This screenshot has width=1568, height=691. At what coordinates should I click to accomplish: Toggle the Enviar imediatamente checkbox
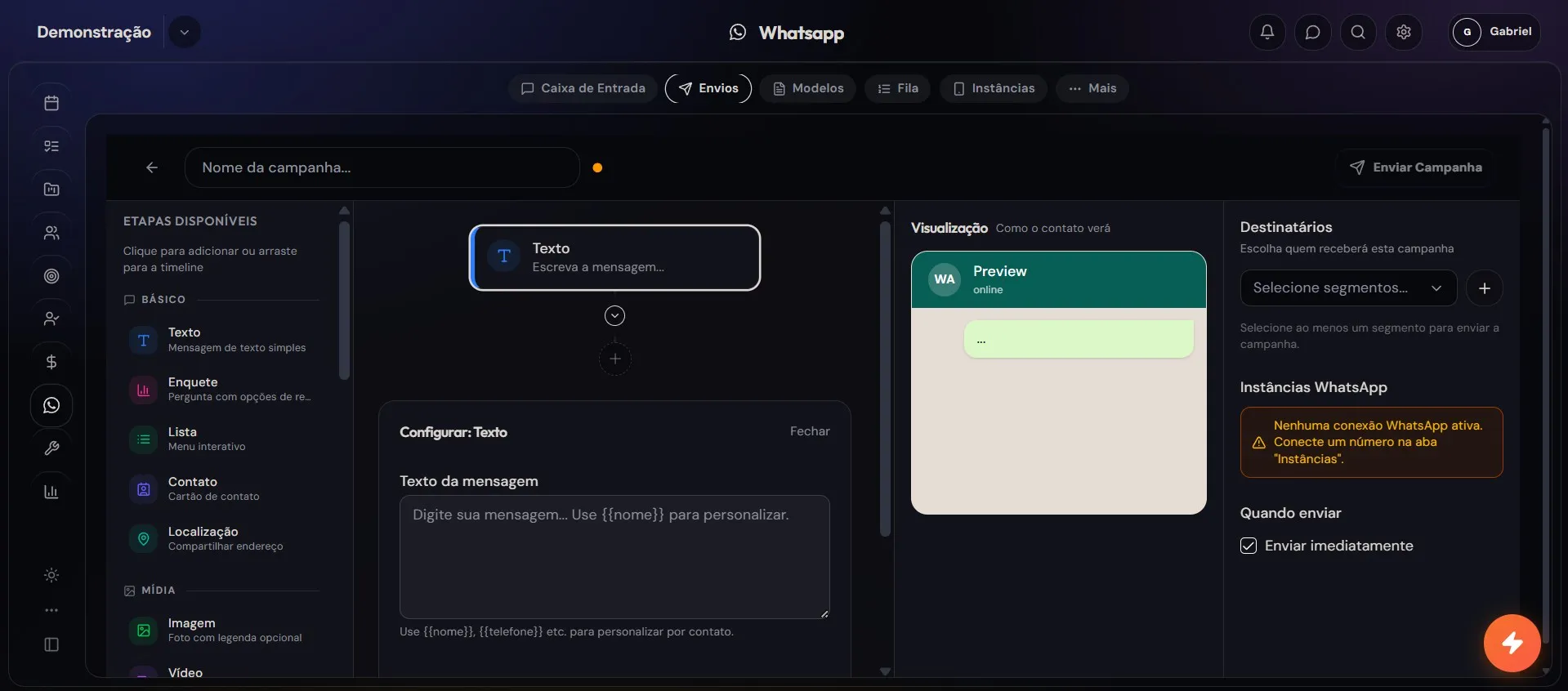tap(1249, 546)
